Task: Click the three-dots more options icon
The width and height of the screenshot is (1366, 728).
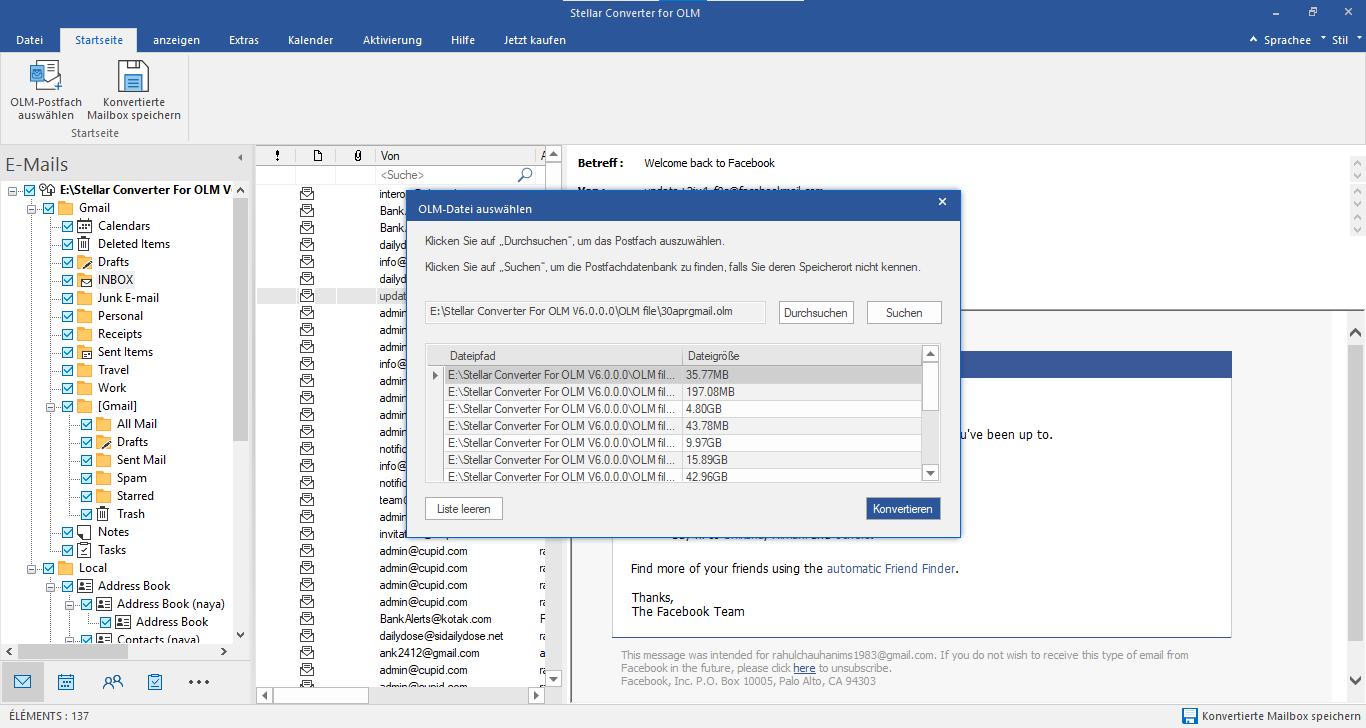Action: pos(199,682)
